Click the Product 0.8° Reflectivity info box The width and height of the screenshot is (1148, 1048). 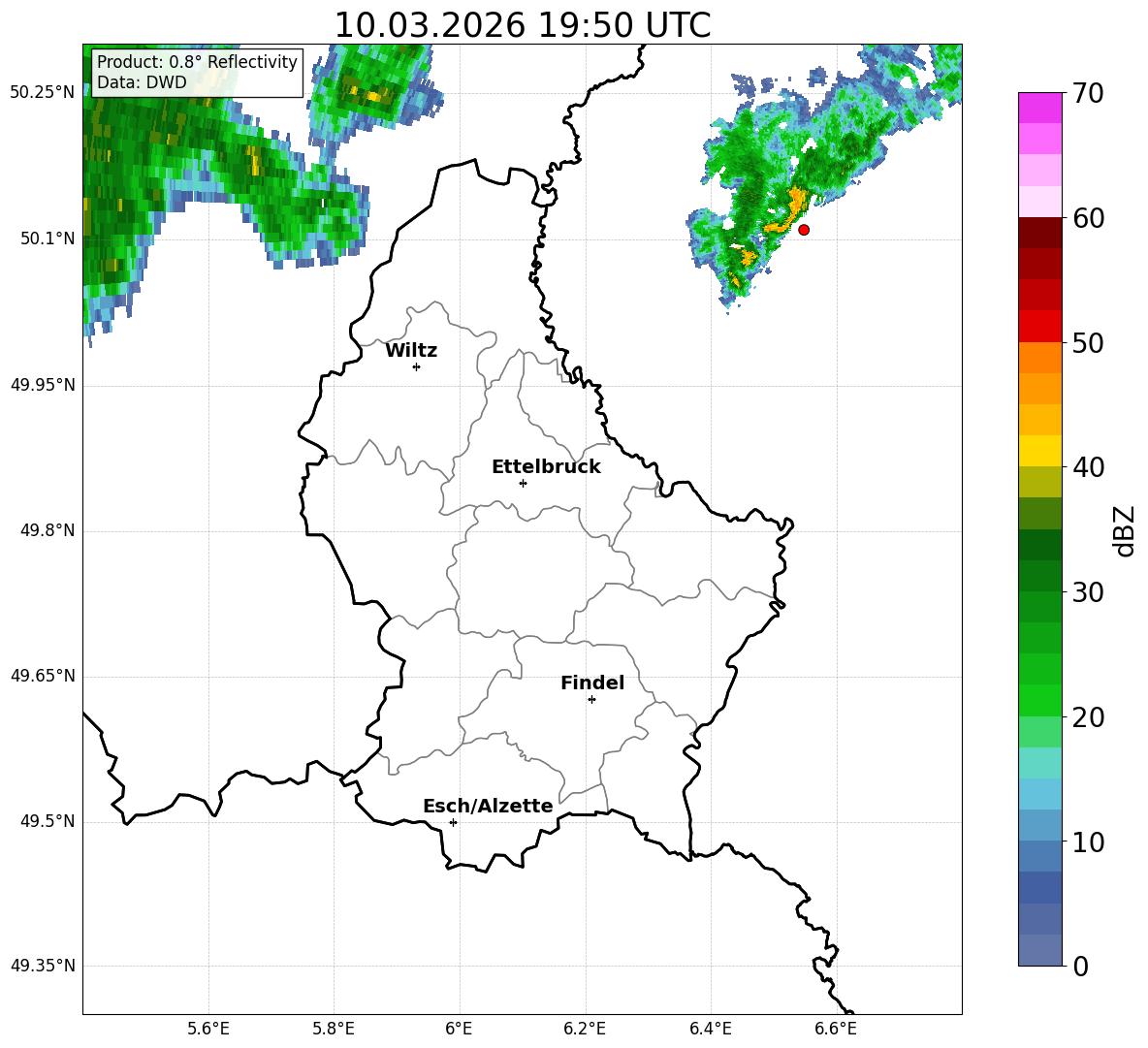(x=197, y=72)
